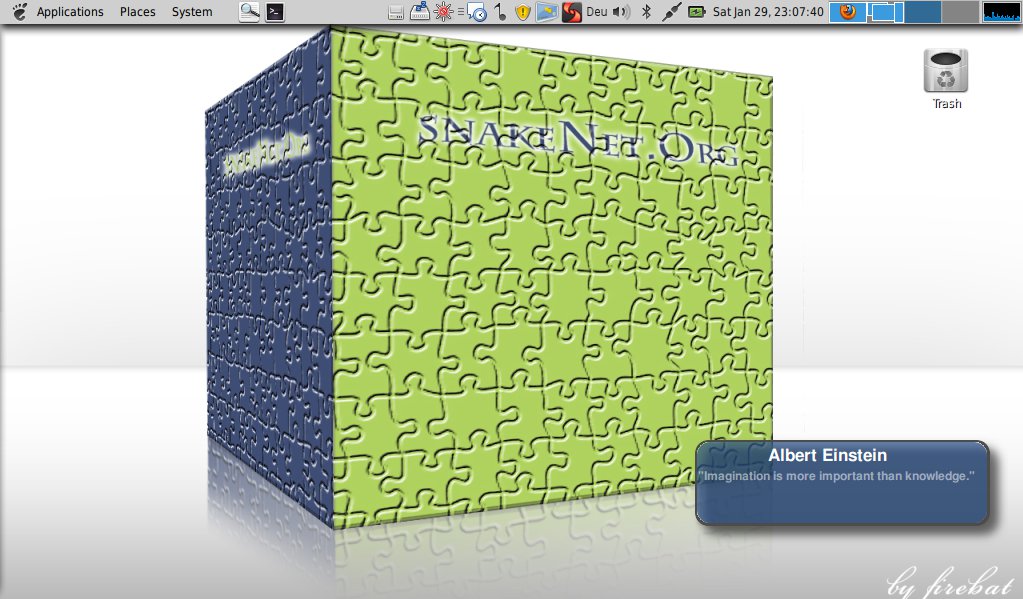Click the red sun brightness applet

click(444, 12)
